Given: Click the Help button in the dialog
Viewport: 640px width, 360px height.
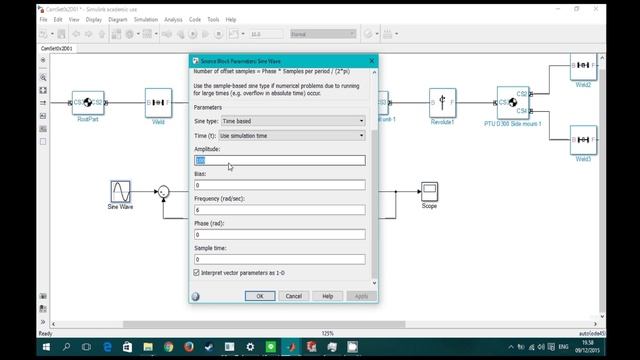Looking at the screenshot, I should (327, 296).
